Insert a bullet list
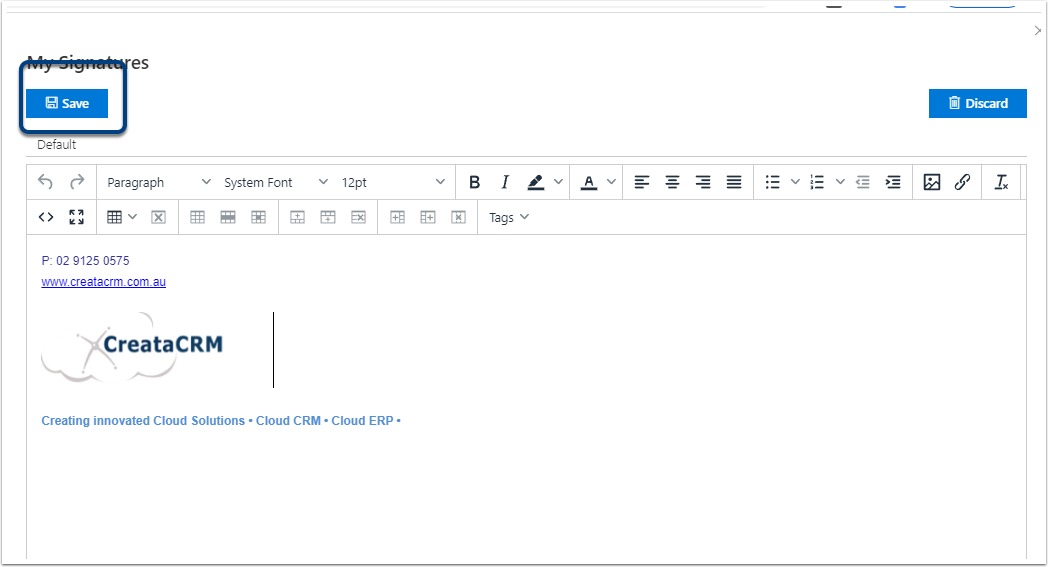 tap(773, 182)
